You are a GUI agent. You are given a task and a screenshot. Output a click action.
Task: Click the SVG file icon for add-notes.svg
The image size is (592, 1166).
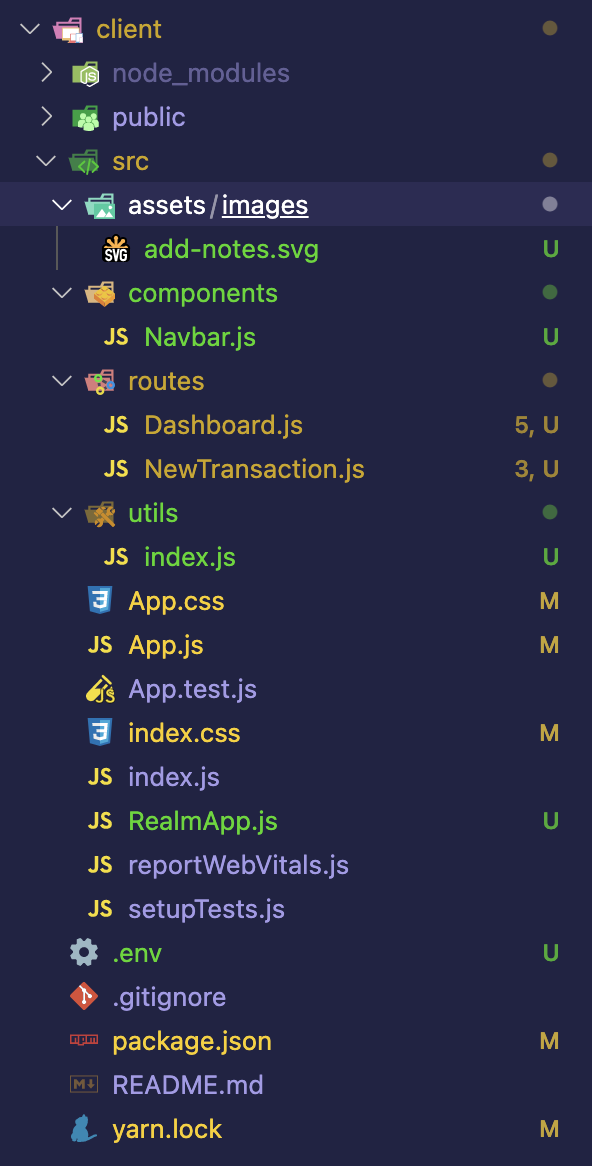pyautogui.click(x=116, y=249)
